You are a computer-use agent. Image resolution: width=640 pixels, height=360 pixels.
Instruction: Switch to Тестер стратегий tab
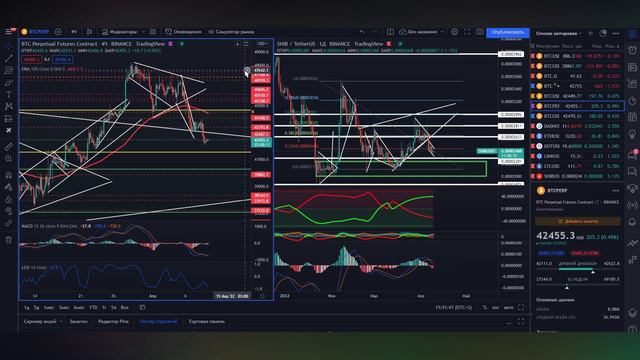158,322
